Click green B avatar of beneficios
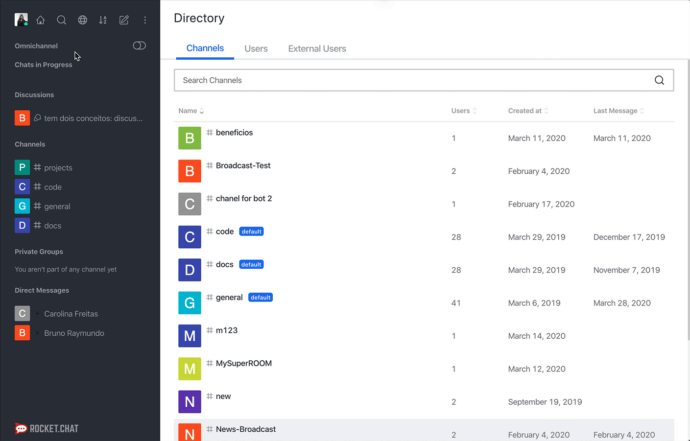 [x=190, y=138]
